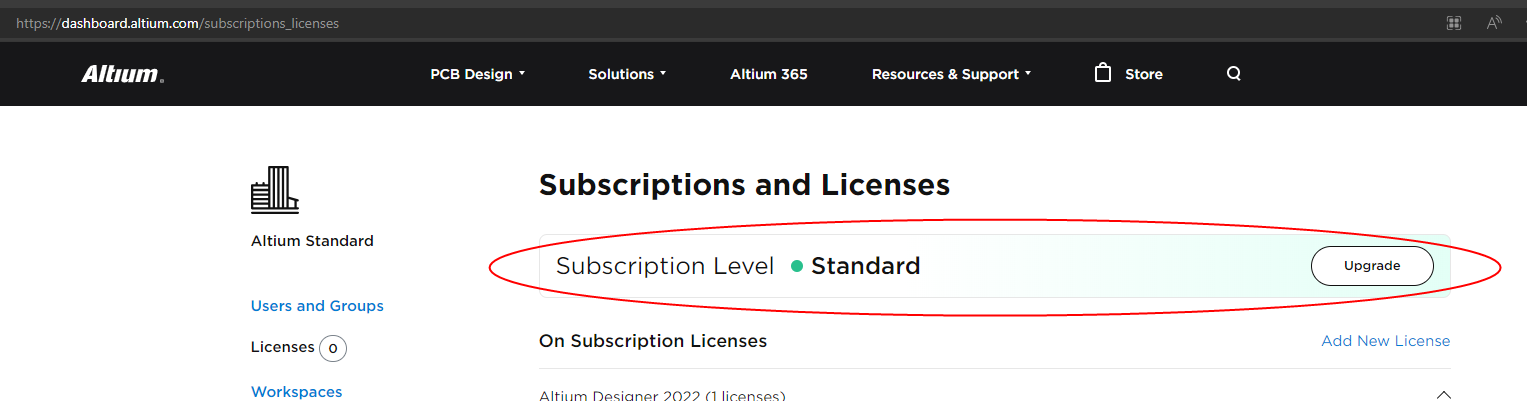Expand the Resources & Support menu
The image size is (1527, 401).
950,74
